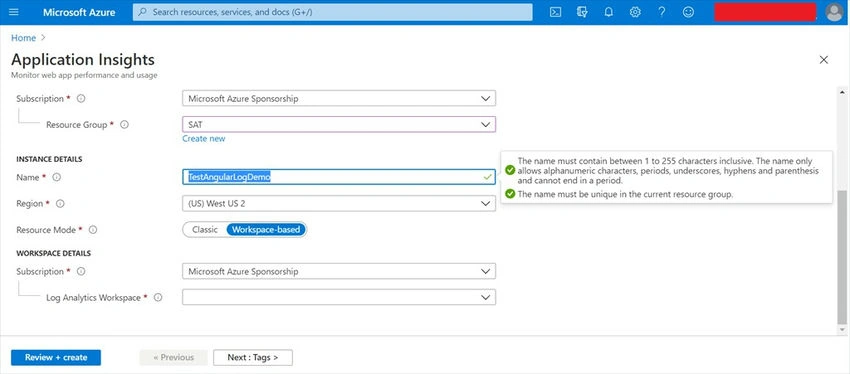
Task: Show info tooltip for Resource Group
Action: [124, 125]
